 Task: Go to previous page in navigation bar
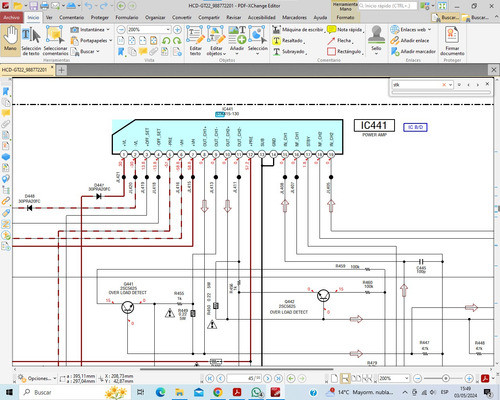pyautogui.click(x=220, y=378)
